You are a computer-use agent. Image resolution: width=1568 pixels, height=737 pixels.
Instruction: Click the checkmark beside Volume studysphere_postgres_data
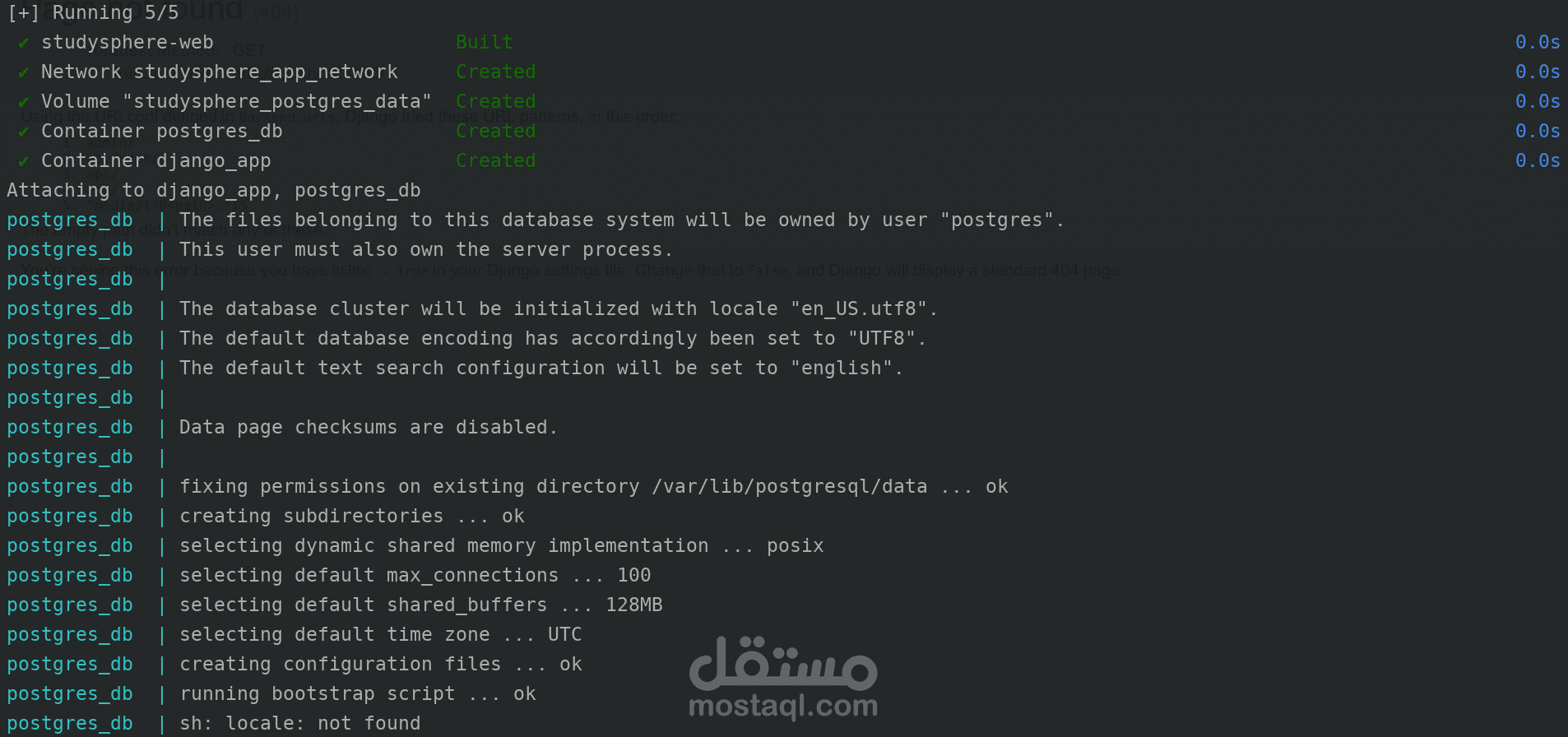24,102
